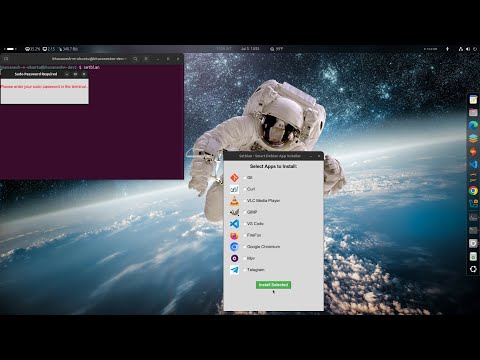
Task: Open the terminal title dropdown arrow
Action: coord(125,59)
